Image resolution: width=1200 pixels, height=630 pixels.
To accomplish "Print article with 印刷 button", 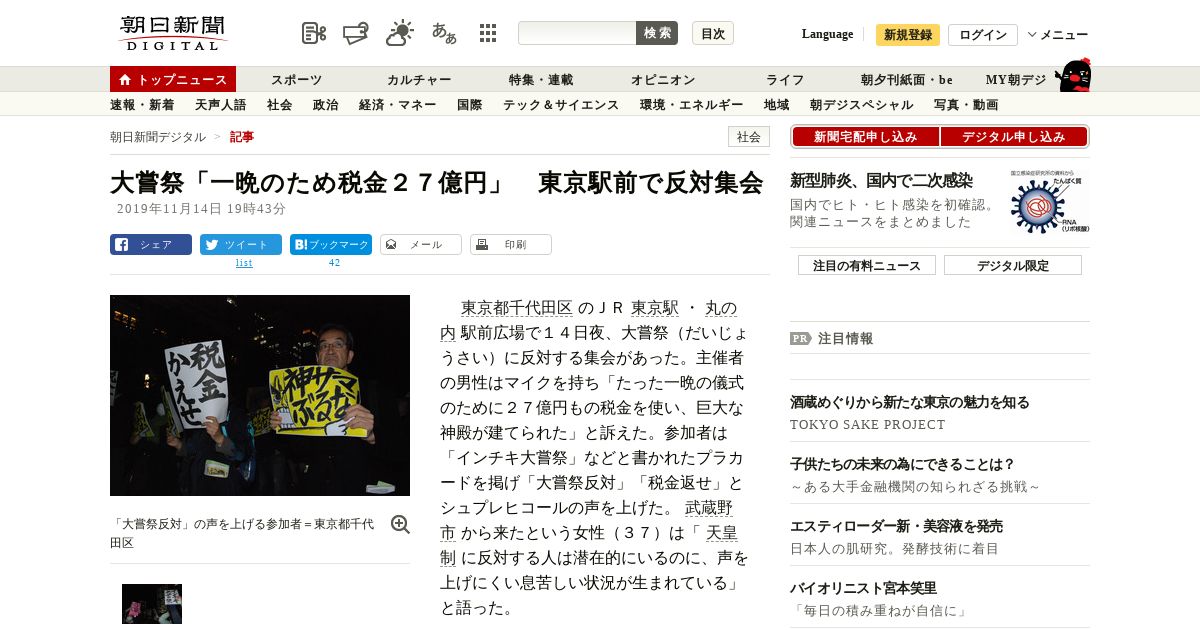I will tap(511, 245).
